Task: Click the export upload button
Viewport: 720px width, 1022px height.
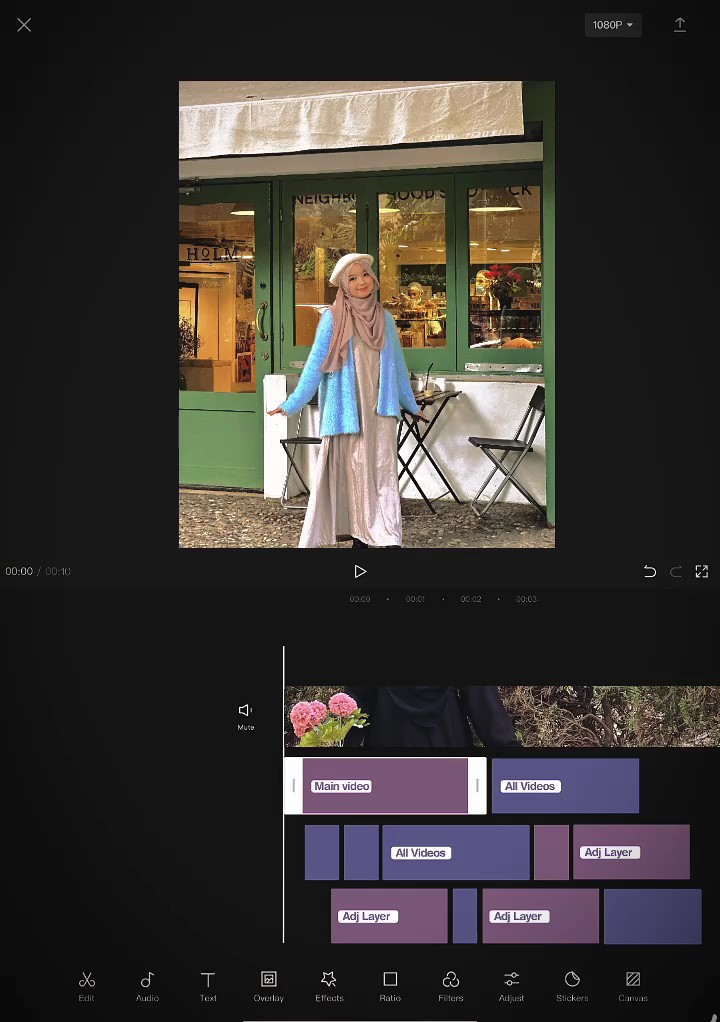Action: 680,25
